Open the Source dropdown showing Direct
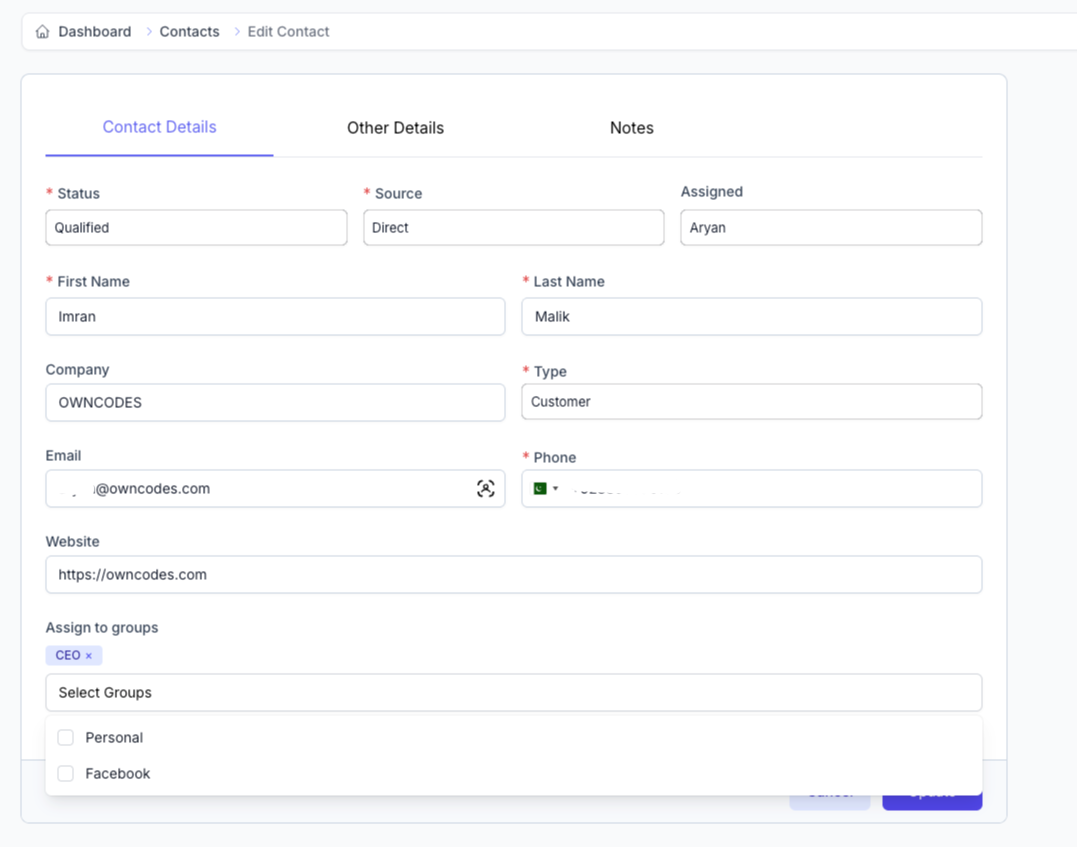This screenshot has height=847, width=1077. 513,227
